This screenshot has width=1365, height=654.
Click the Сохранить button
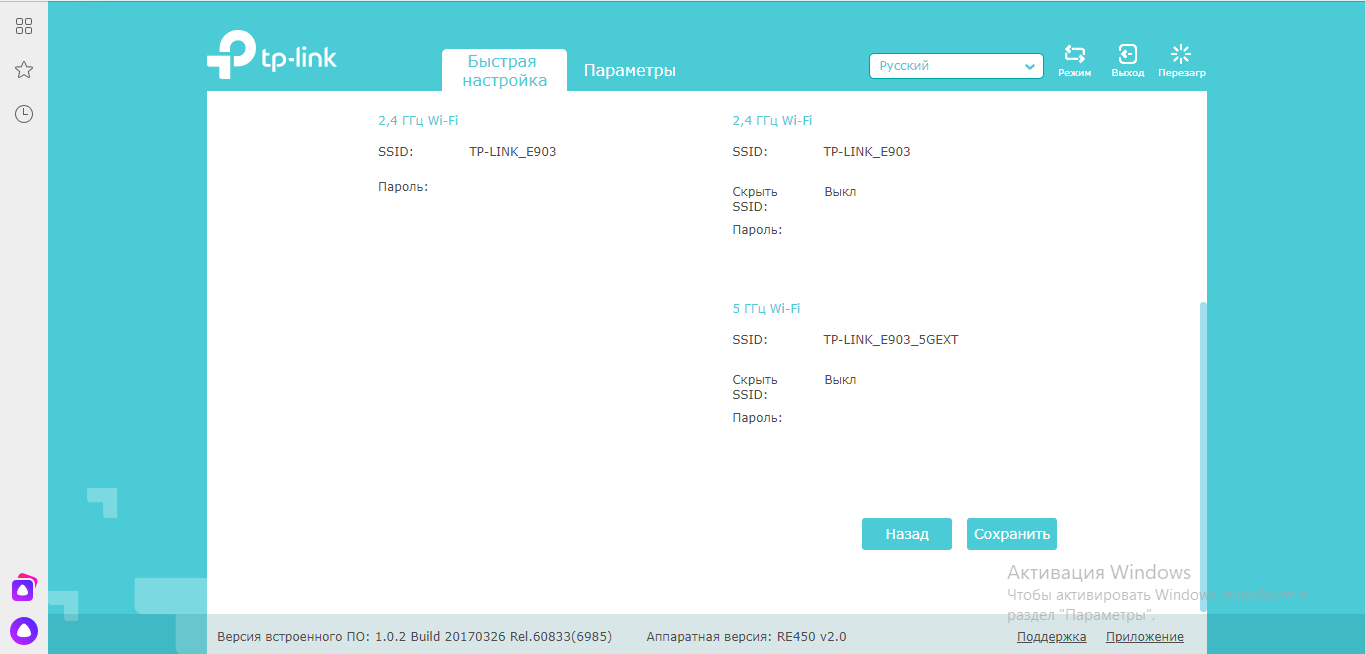pos(1012,534)
